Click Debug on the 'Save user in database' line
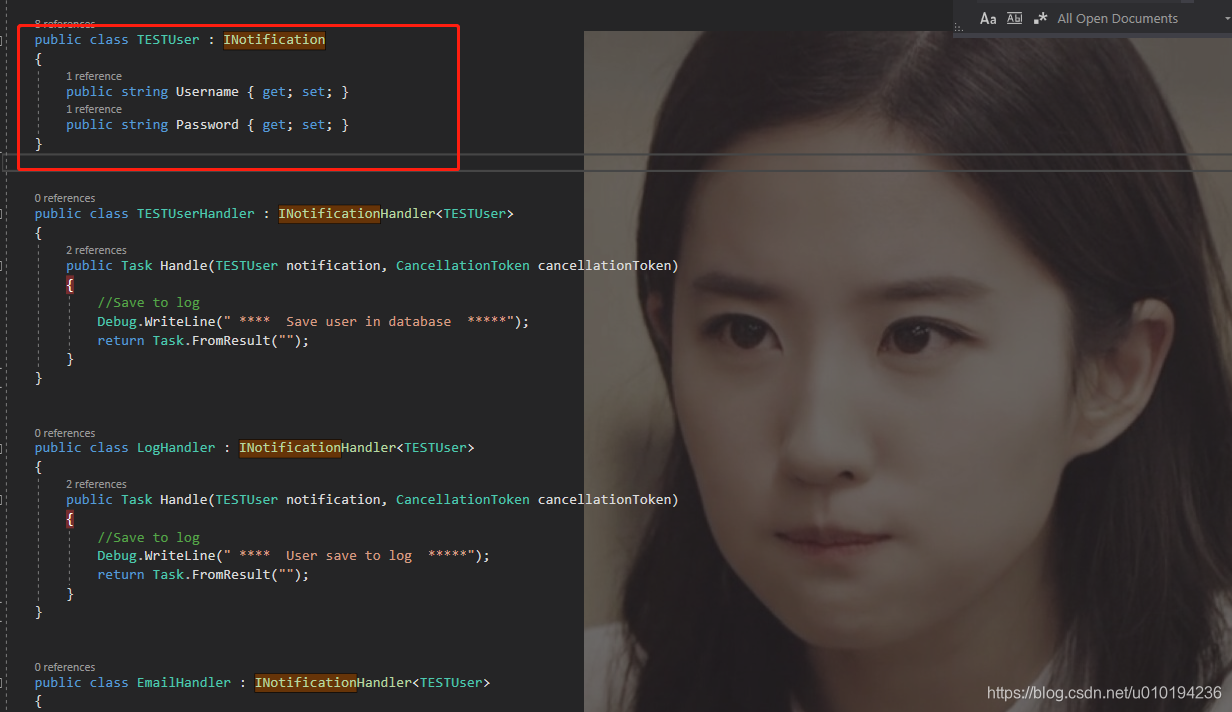This screenshot has width=1232, height=712. 117,322
